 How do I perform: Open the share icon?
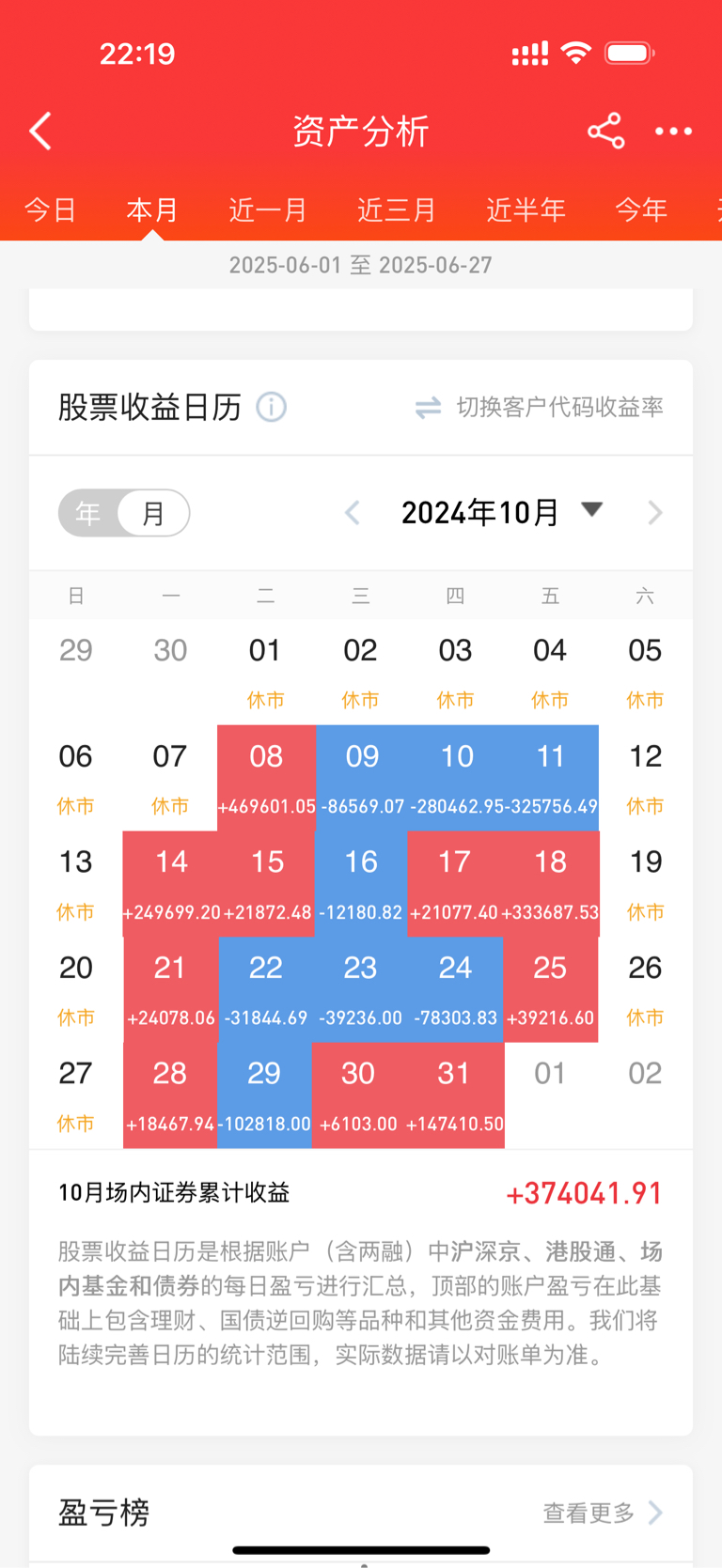click(606, 131)
